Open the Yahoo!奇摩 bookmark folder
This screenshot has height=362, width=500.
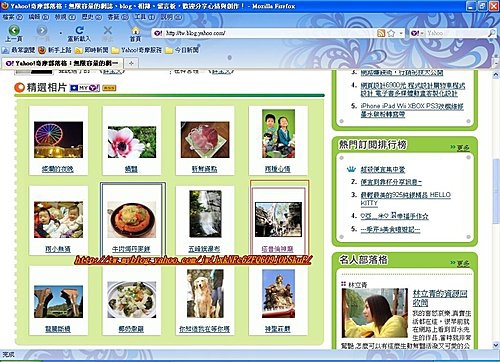[x=137, y=50]
